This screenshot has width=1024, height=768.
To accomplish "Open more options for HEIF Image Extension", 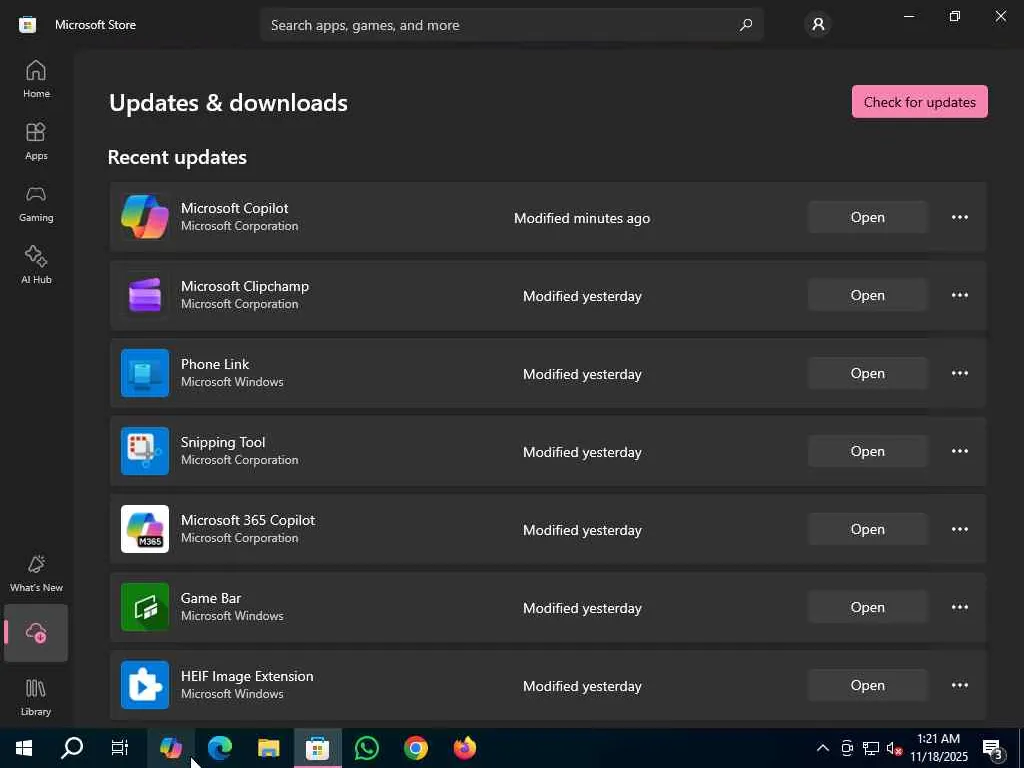I will coord(959,685).
